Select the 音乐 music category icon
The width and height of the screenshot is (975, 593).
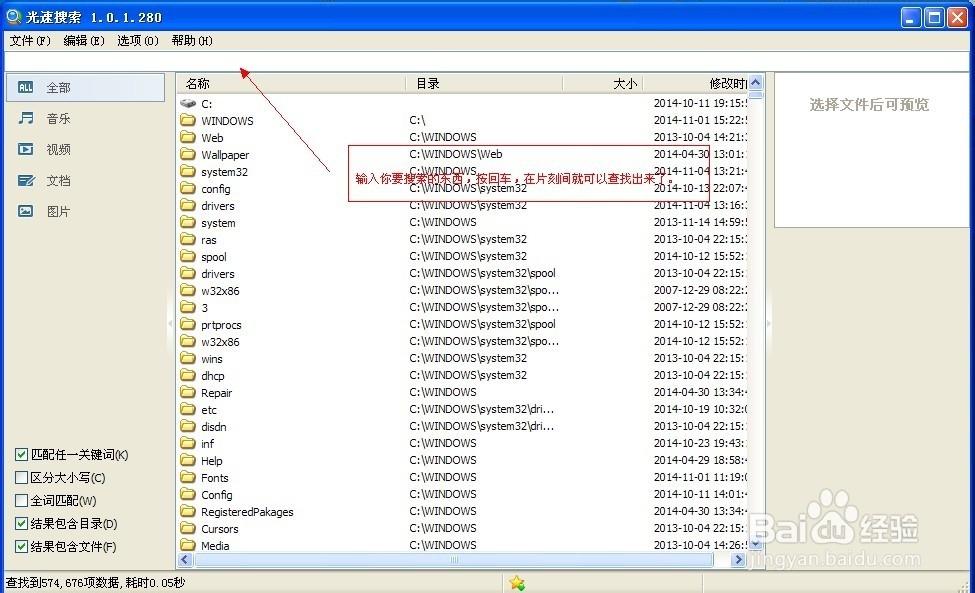pyautogui.click(x=25, y=118)
